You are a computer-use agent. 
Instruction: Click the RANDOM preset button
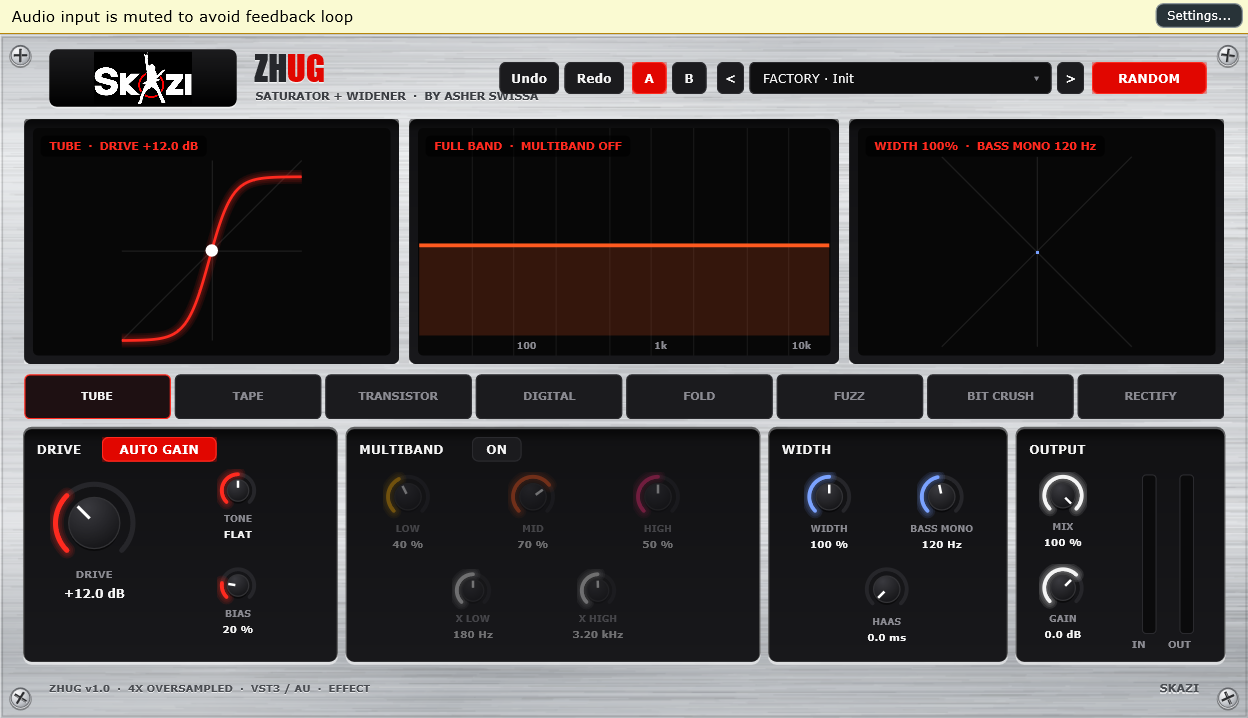1149,78
